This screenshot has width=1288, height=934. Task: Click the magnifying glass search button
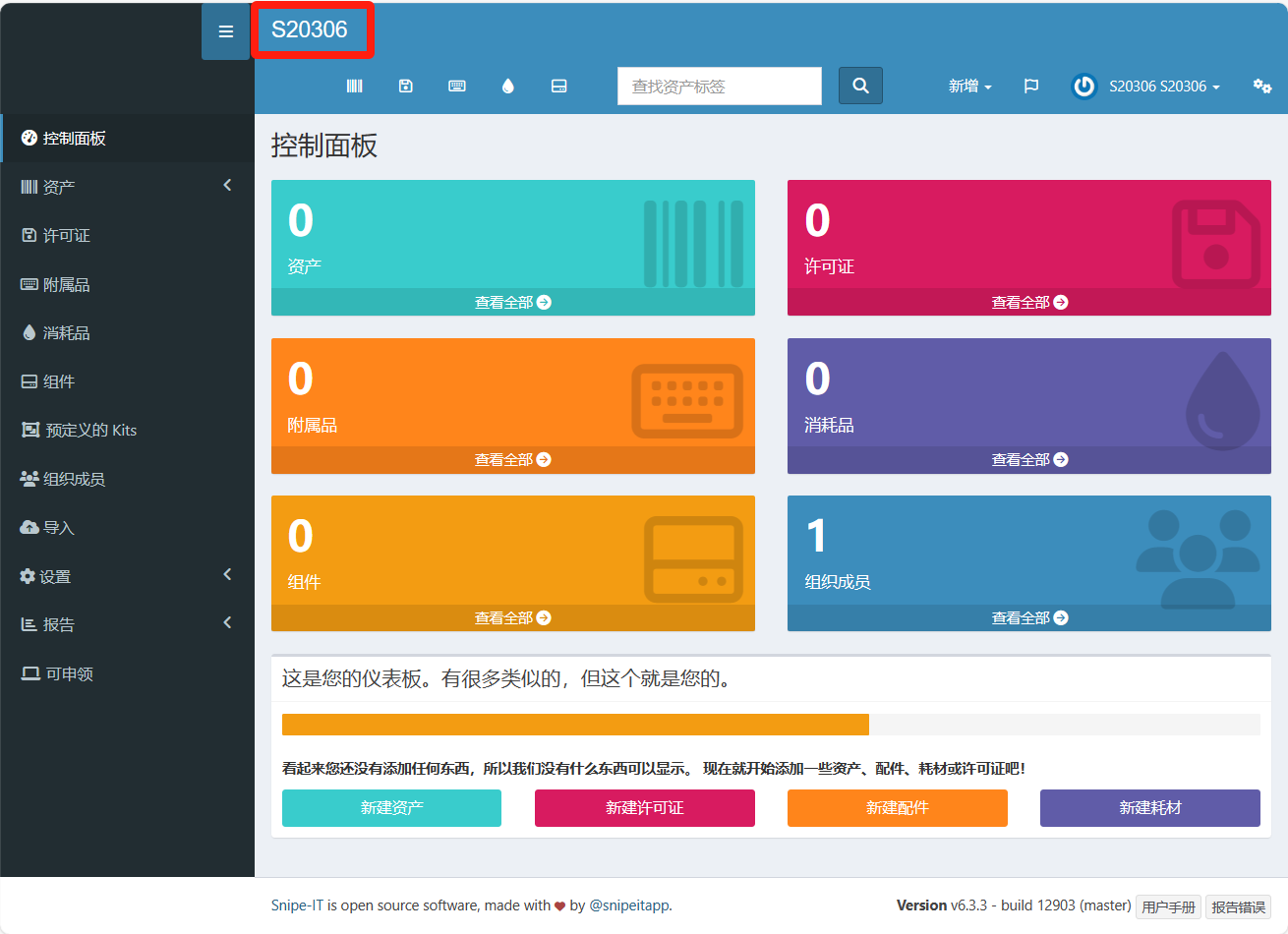pos(860,86)
